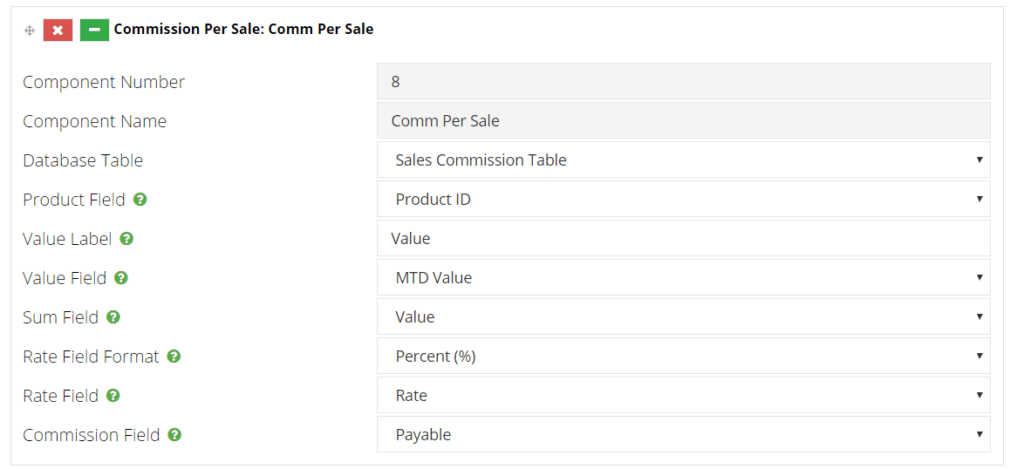Click the help icon next to Commission Field

tap(174, 434)
